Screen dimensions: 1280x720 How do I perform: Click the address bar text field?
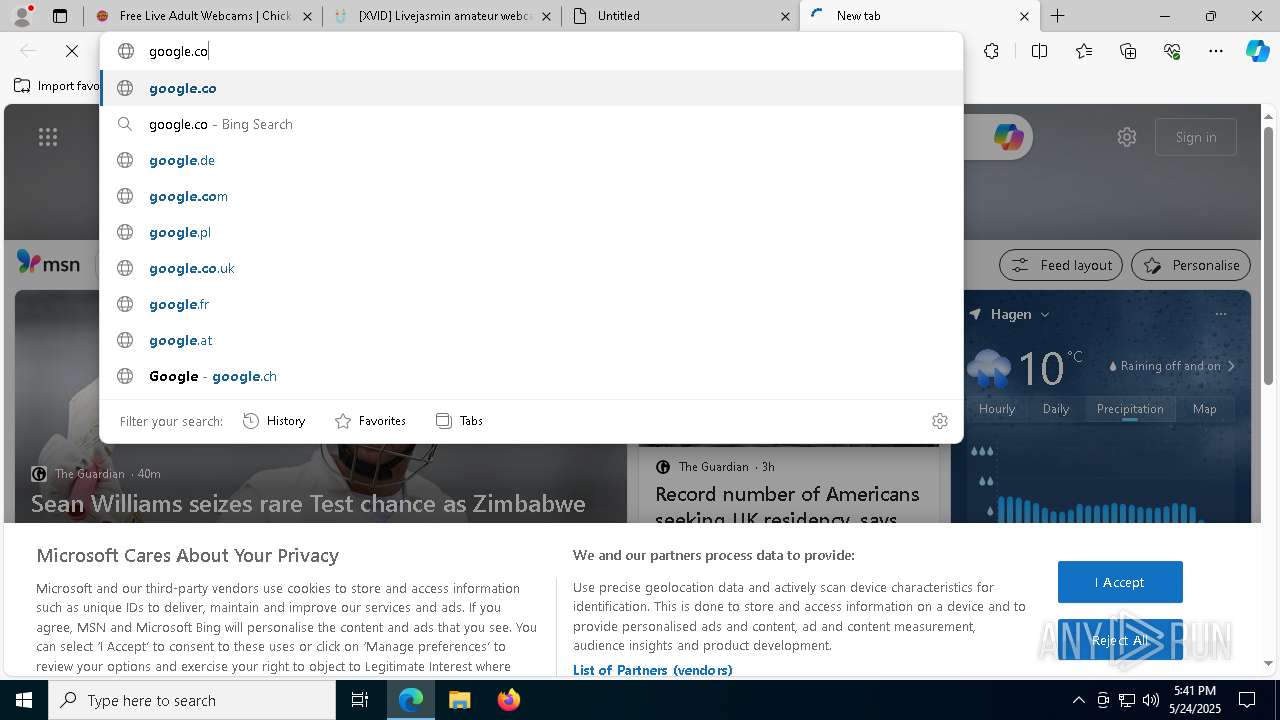532,51
